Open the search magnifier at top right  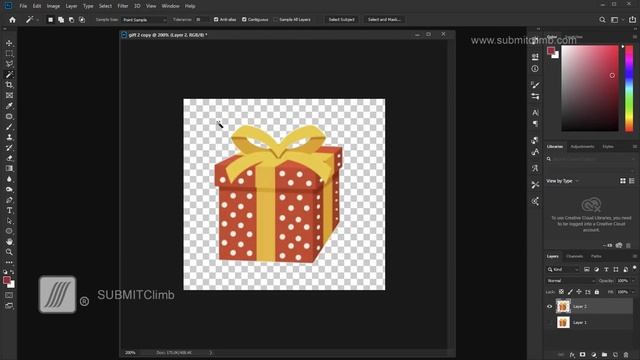tap(602, 20)
